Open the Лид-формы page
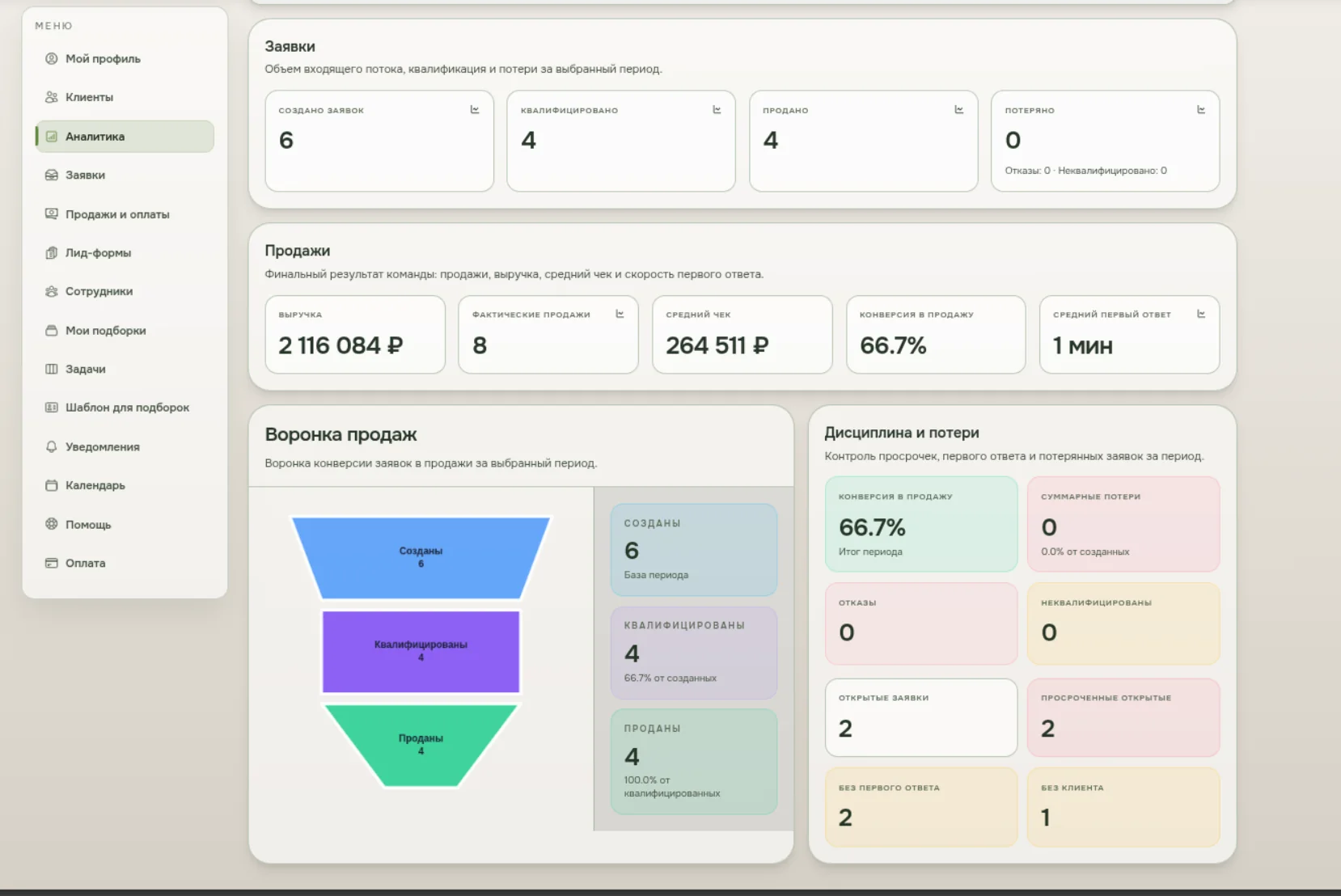The image size is (1341, 896). pos(125,252)
